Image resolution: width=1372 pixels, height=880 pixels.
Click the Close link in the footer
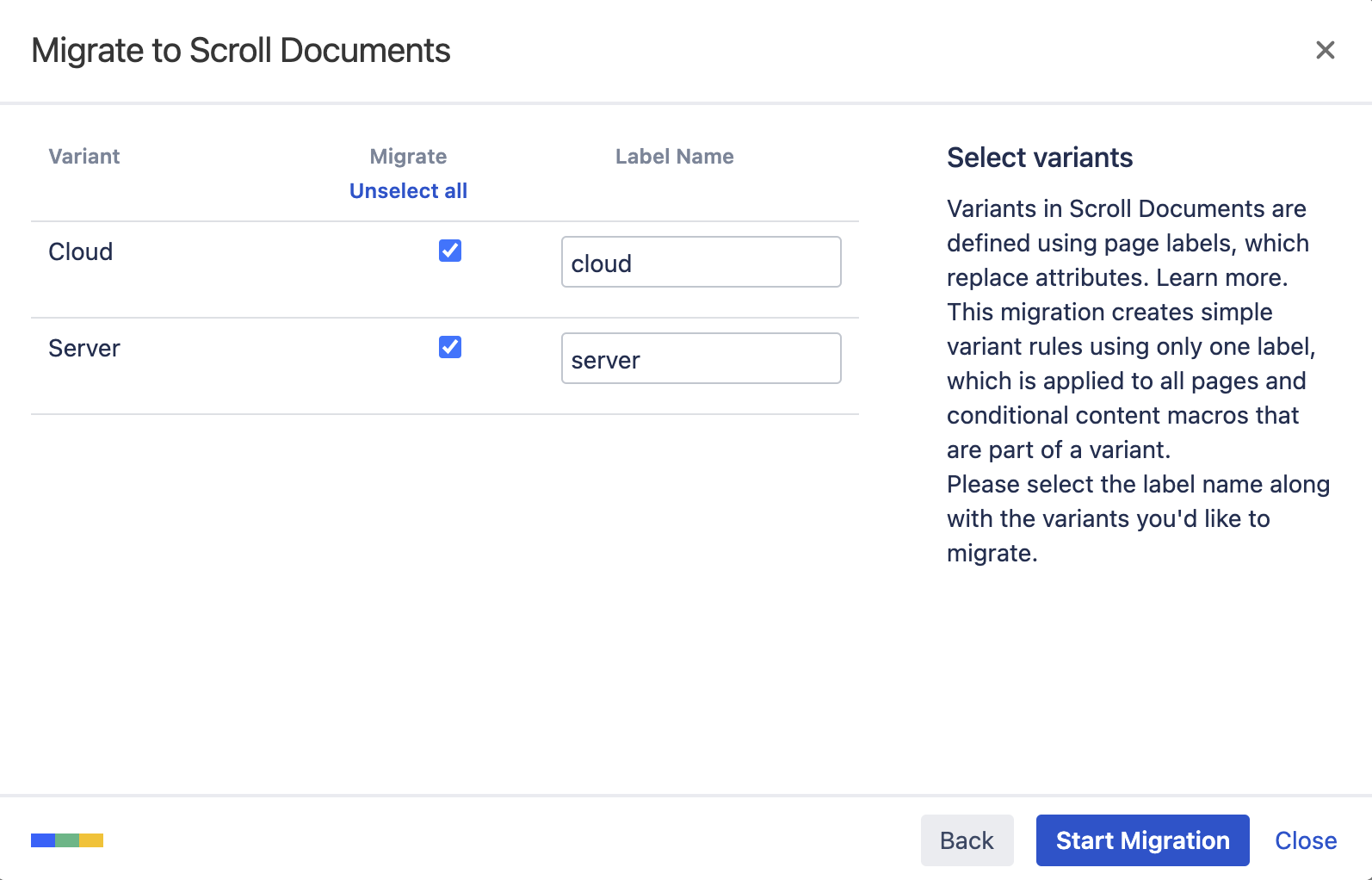(x=1305, y=840)
